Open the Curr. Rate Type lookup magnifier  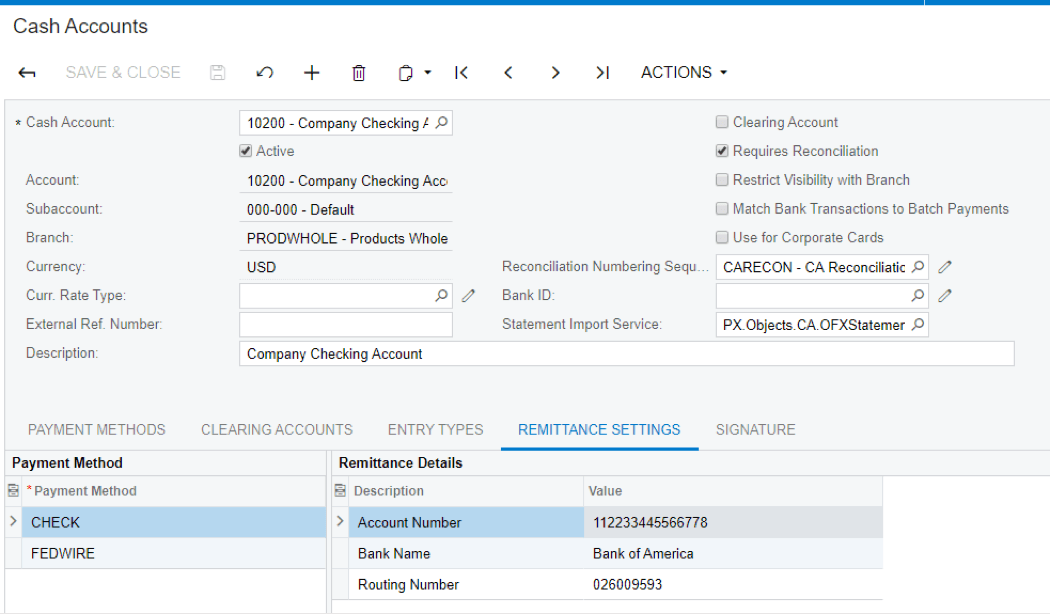point(441,295)
